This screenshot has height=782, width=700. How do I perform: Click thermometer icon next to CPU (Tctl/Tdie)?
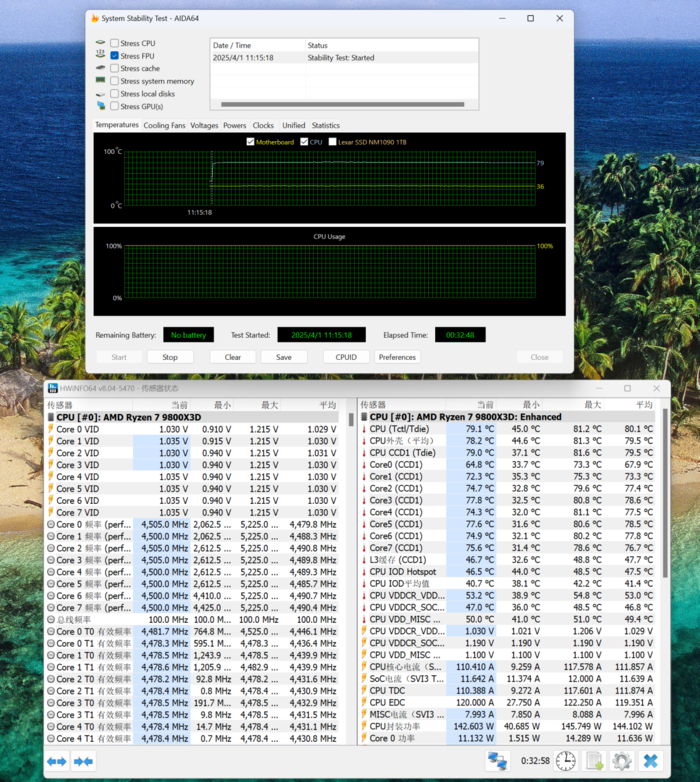click(364, 429)
